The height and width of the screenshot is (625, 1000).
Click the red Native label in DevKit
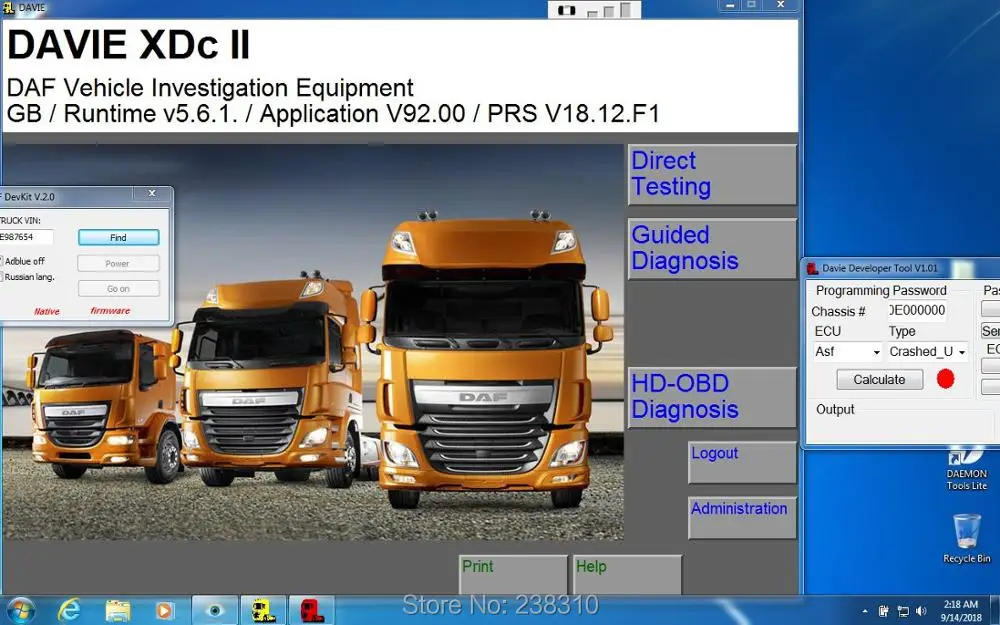tap(47, 311)
